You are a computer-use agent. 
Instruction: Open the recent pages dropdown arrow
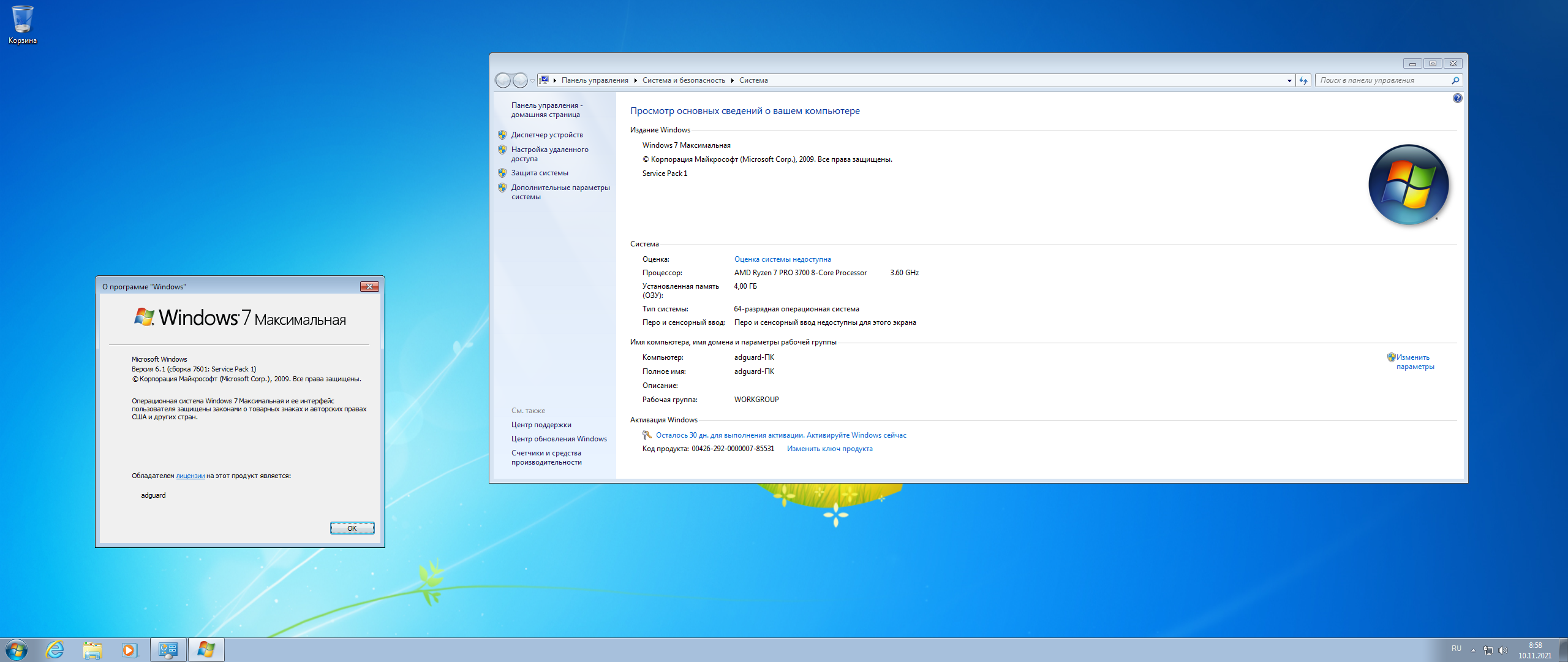click(x=532, y=81)
